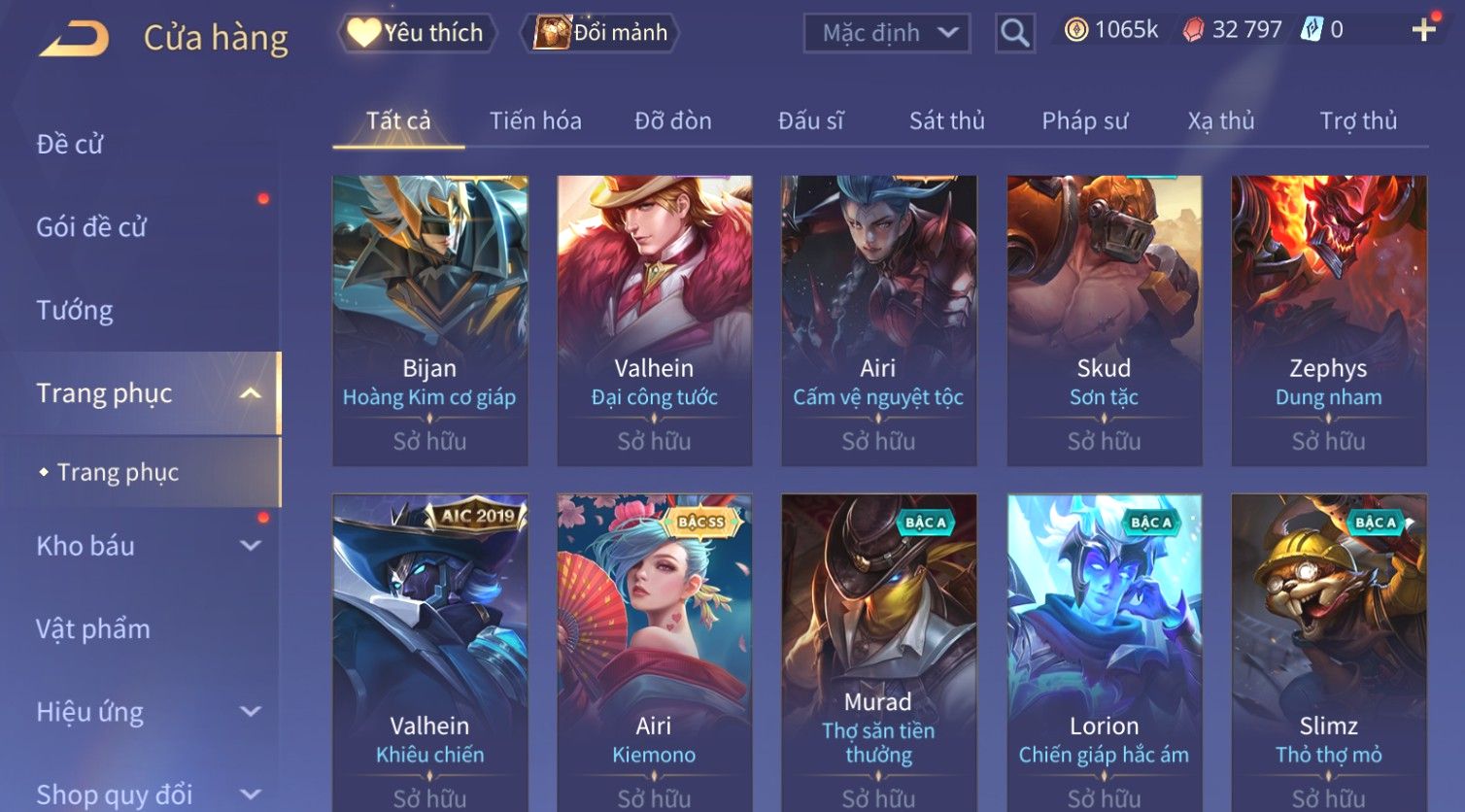Tap the red gem currency icon
Screen dimensions: 1465x812
pyautogui.click(x=1193, y=30)
